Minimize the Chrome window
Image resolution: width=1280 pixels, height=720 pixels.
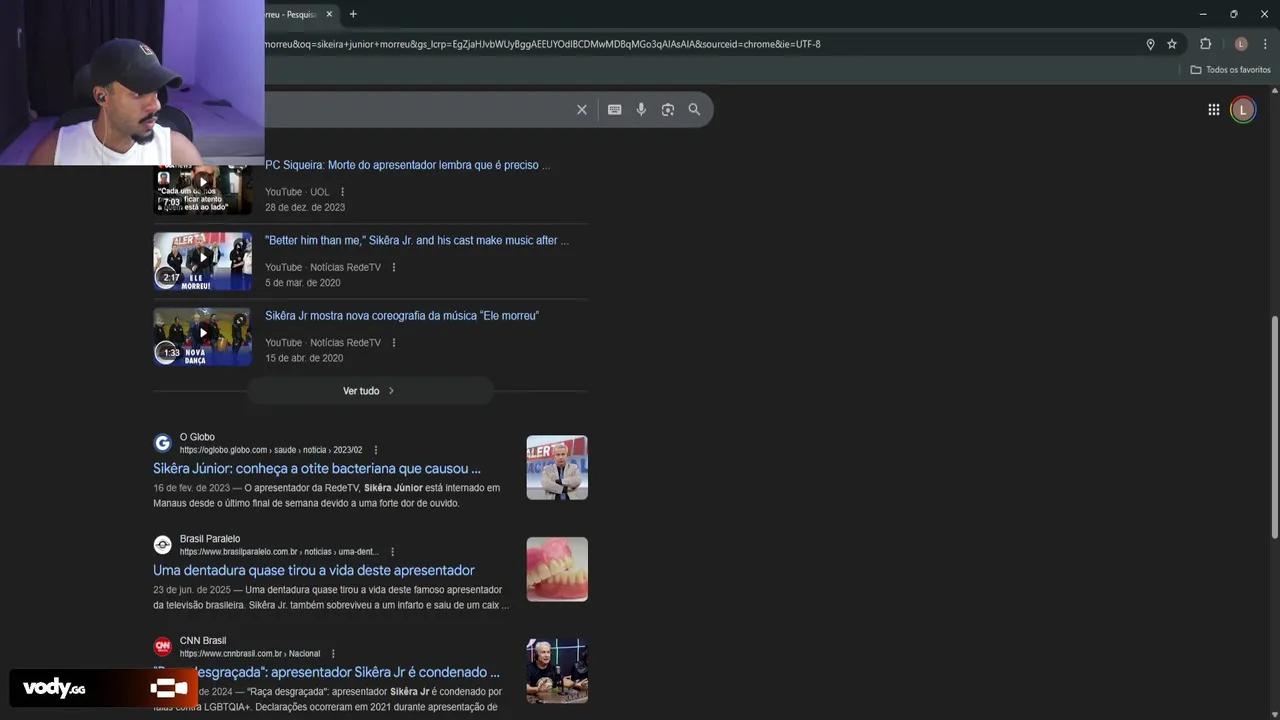(1203, 14)
